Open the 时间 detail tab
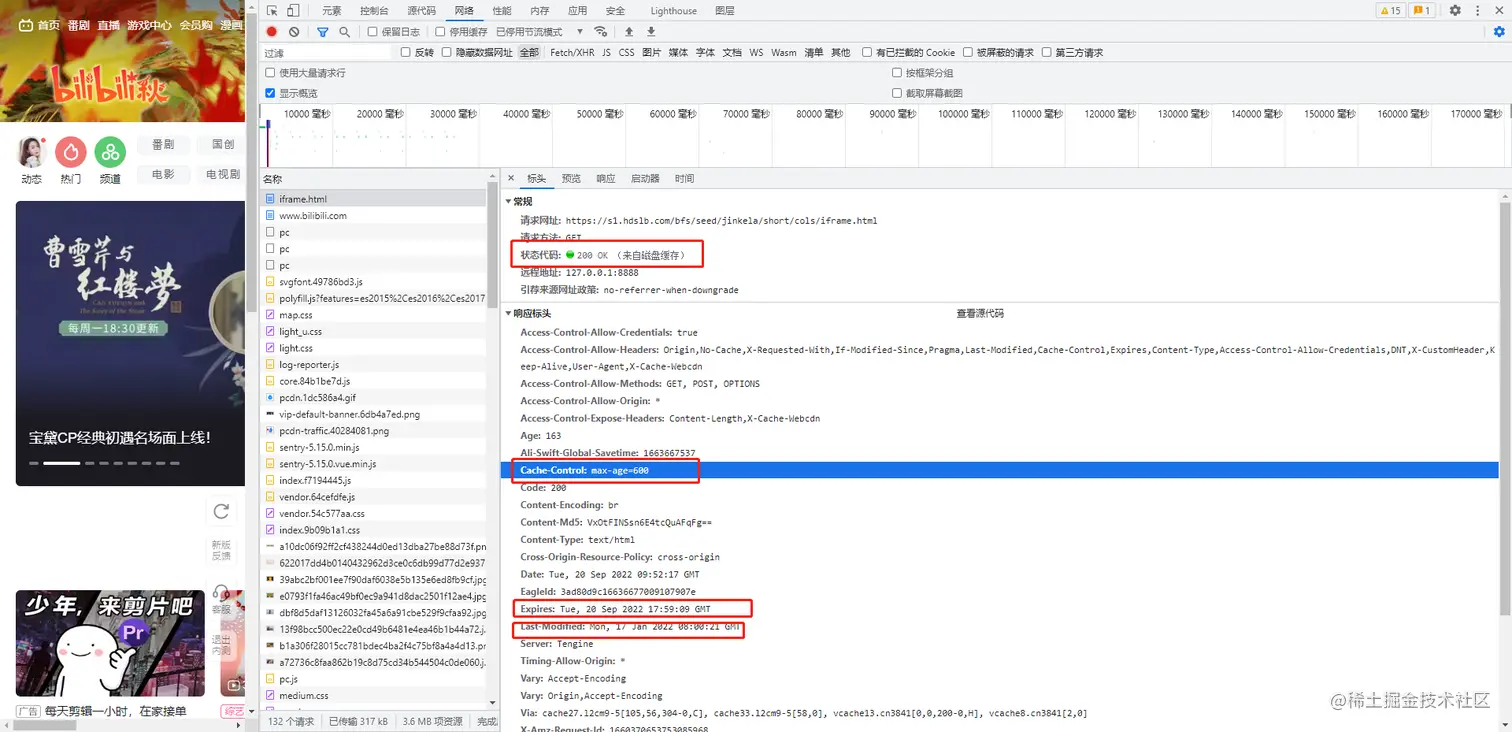1512x732 pixels. tap(684, 178)
